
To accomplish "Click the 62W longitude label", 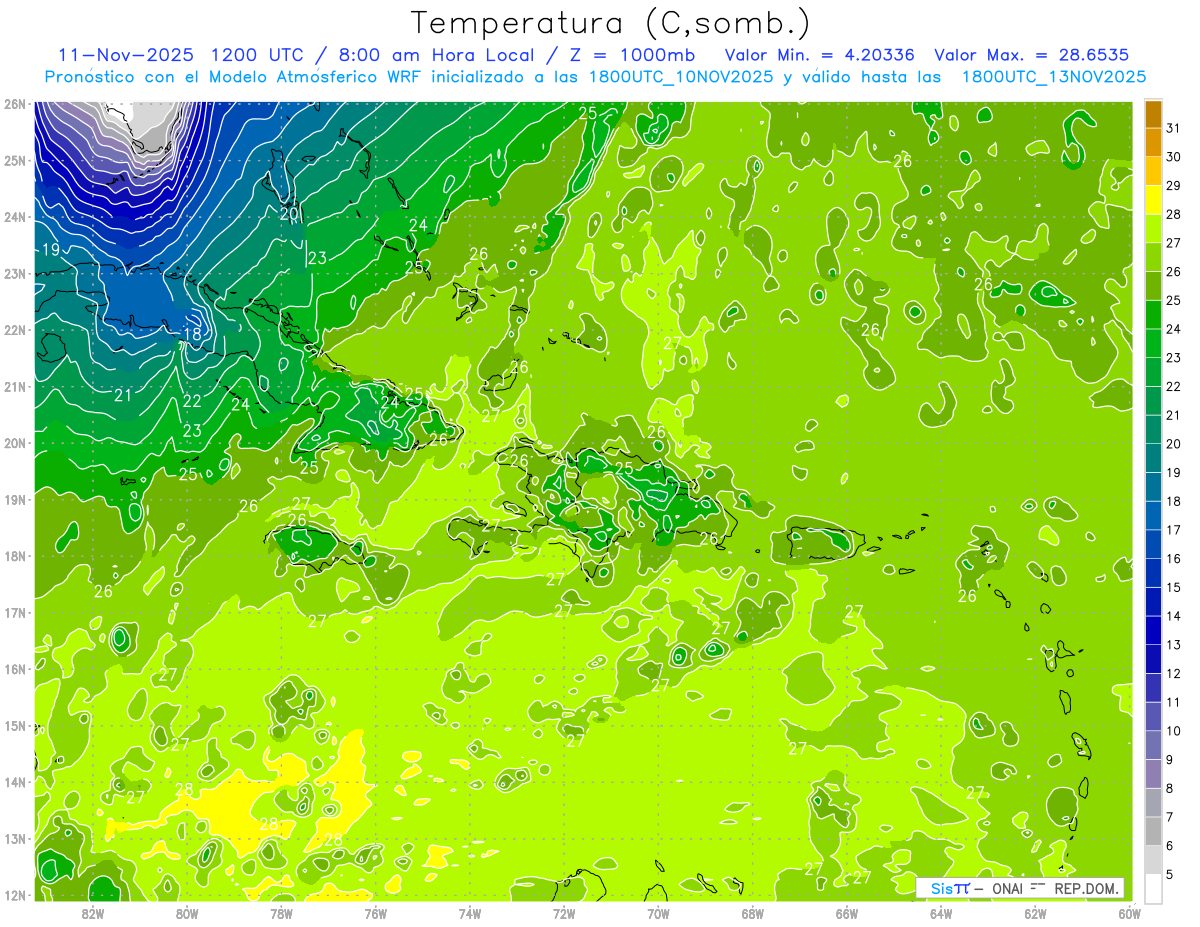I will [x=1035, y=913].
